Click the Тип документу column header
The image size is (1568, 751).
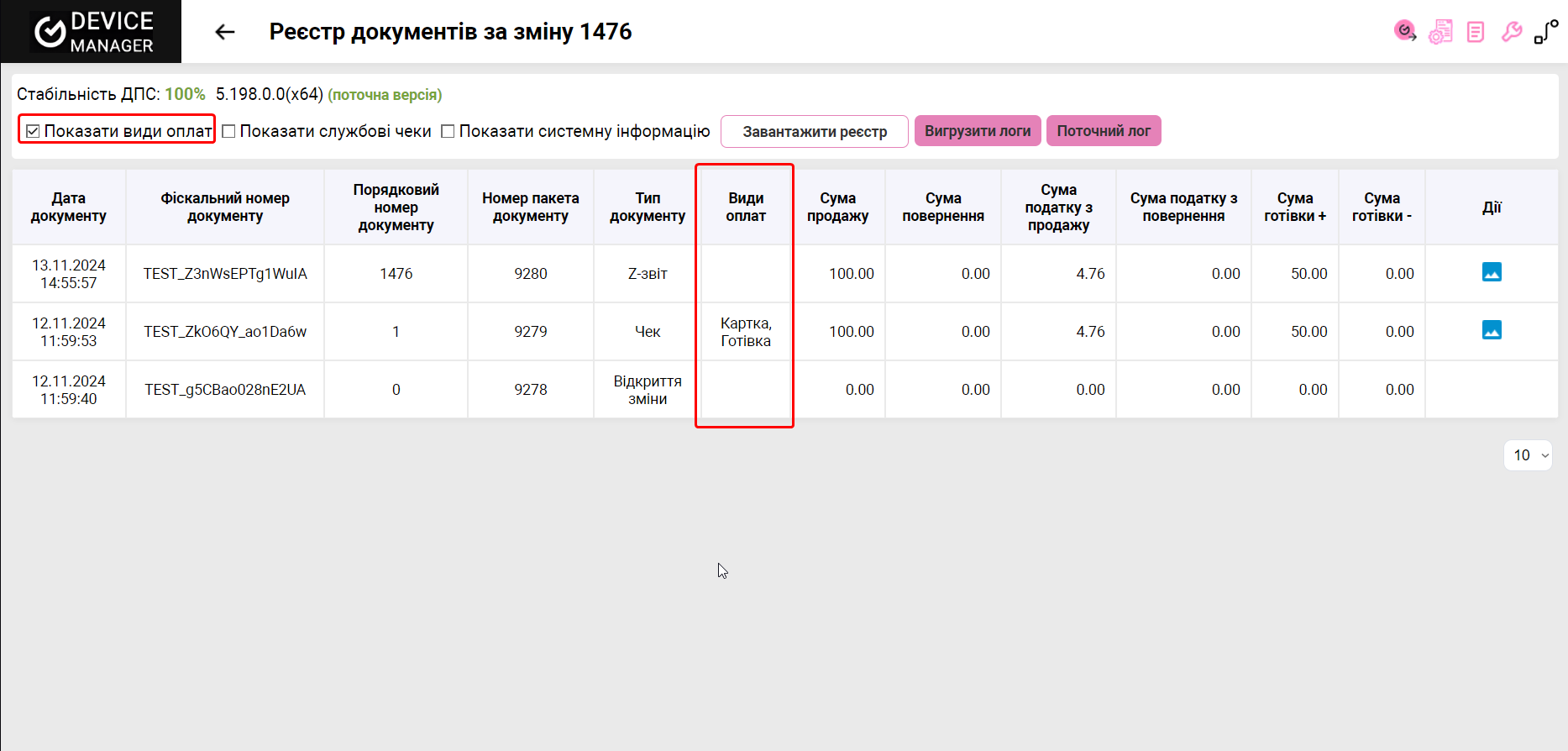click(x=648, y=207)
